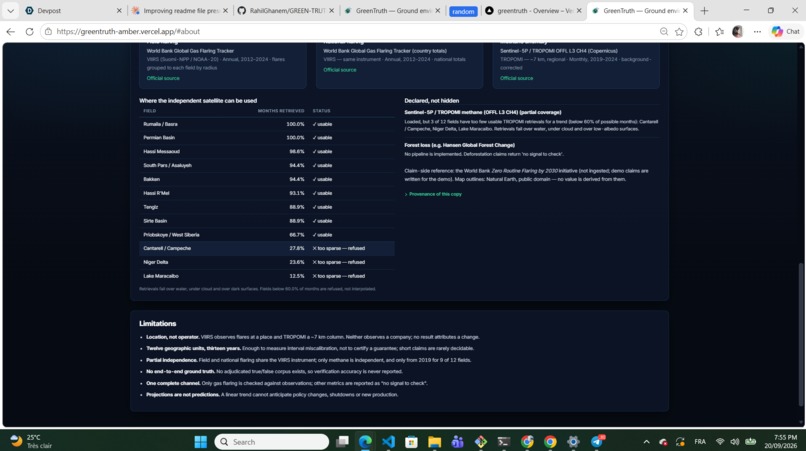
Task: Open a new browser tab
Action: tap(704, 10)
